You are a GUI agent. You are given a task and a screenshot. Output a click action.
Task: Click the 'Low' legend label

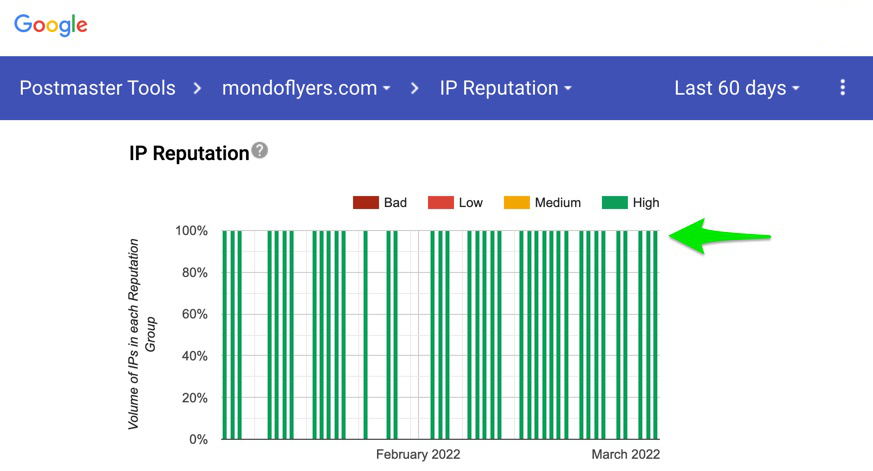click(470, 203)
